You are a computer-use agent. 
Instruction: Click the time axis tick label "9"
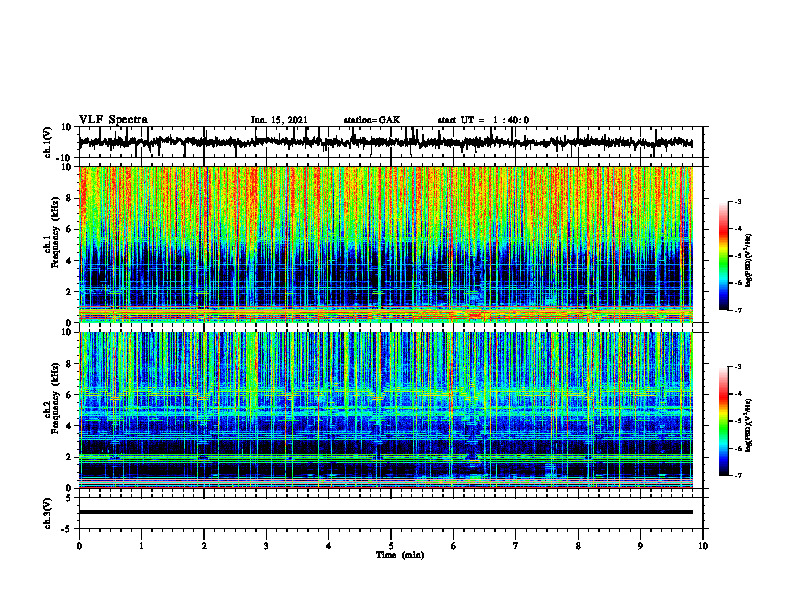click(x=640, y=546)
